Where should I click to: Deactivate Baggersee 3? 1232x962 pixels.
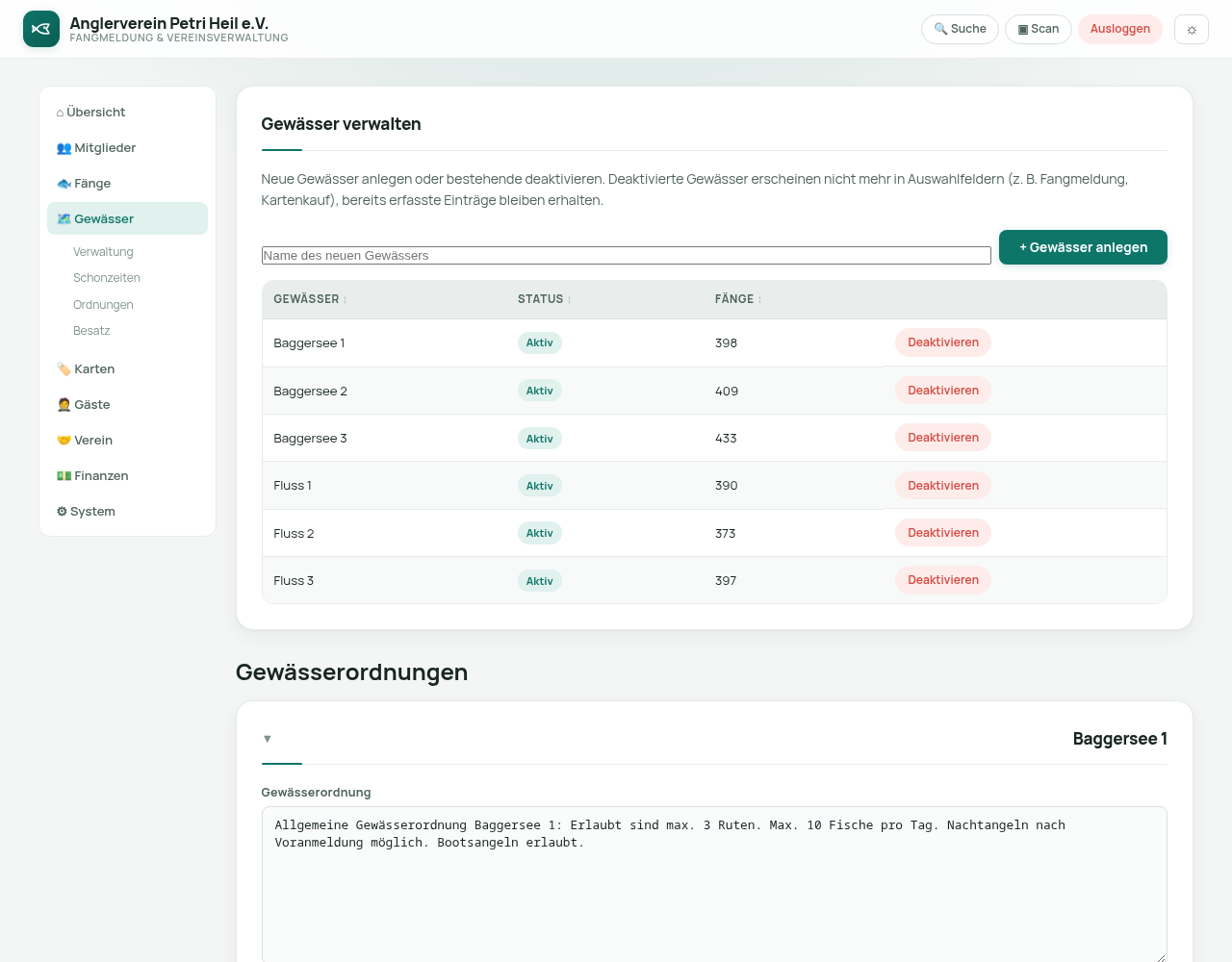(943, 438)
